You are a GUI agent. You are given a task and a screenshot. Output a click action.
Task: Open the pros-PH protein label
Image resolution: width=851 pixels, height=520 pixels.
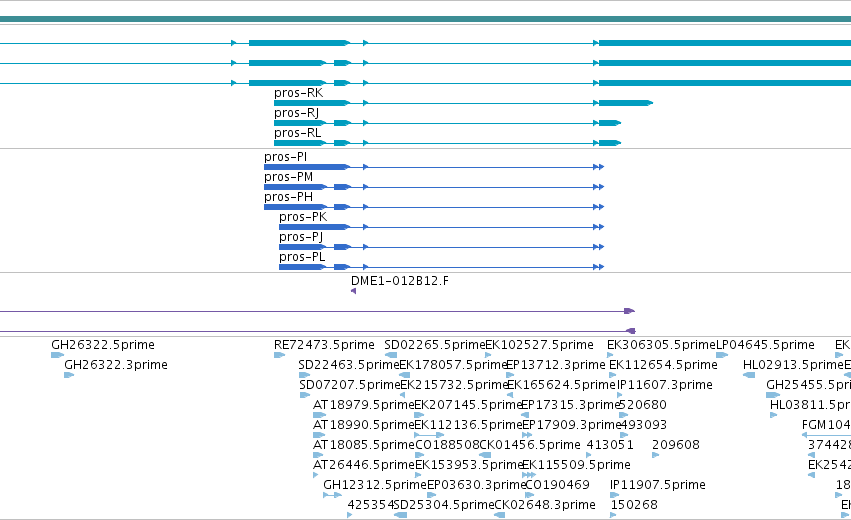[288, 197]
